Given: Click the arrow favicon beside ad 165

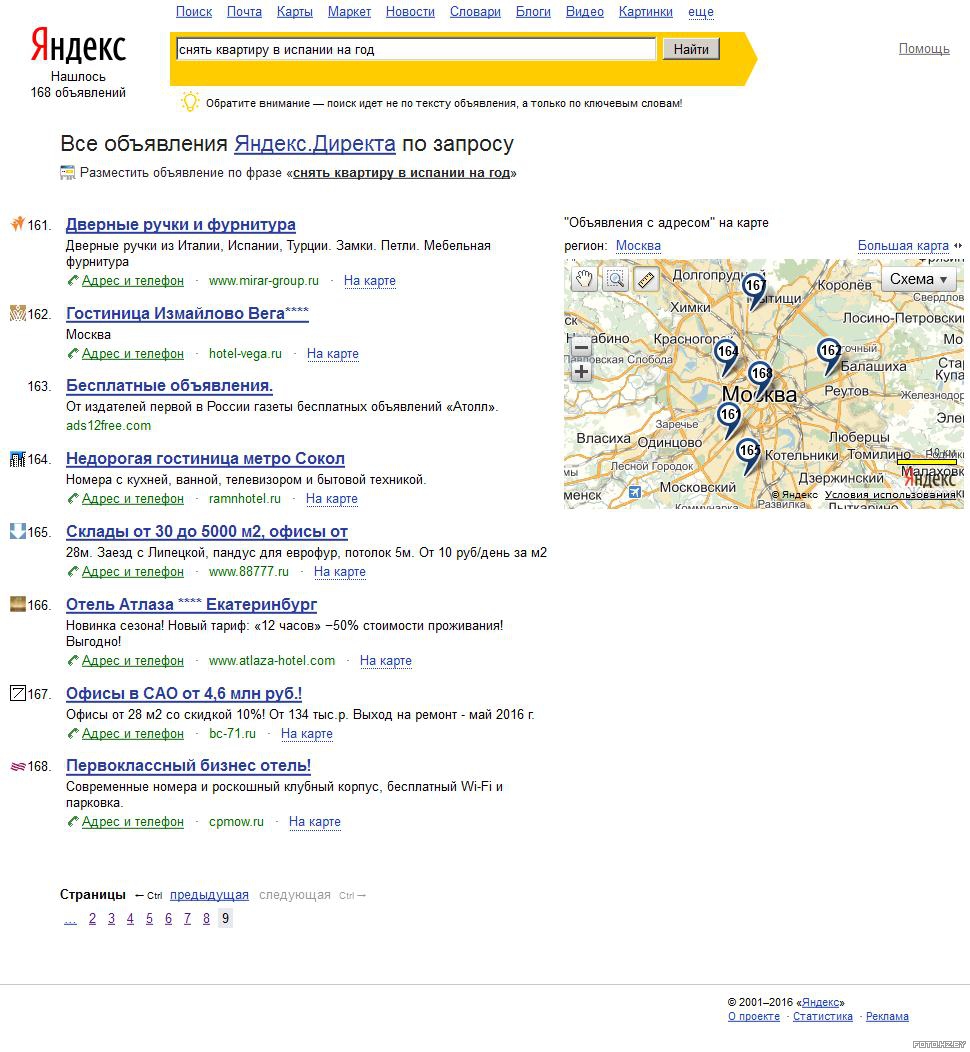Looking at the screenshot, I should [x=17, y=531].
